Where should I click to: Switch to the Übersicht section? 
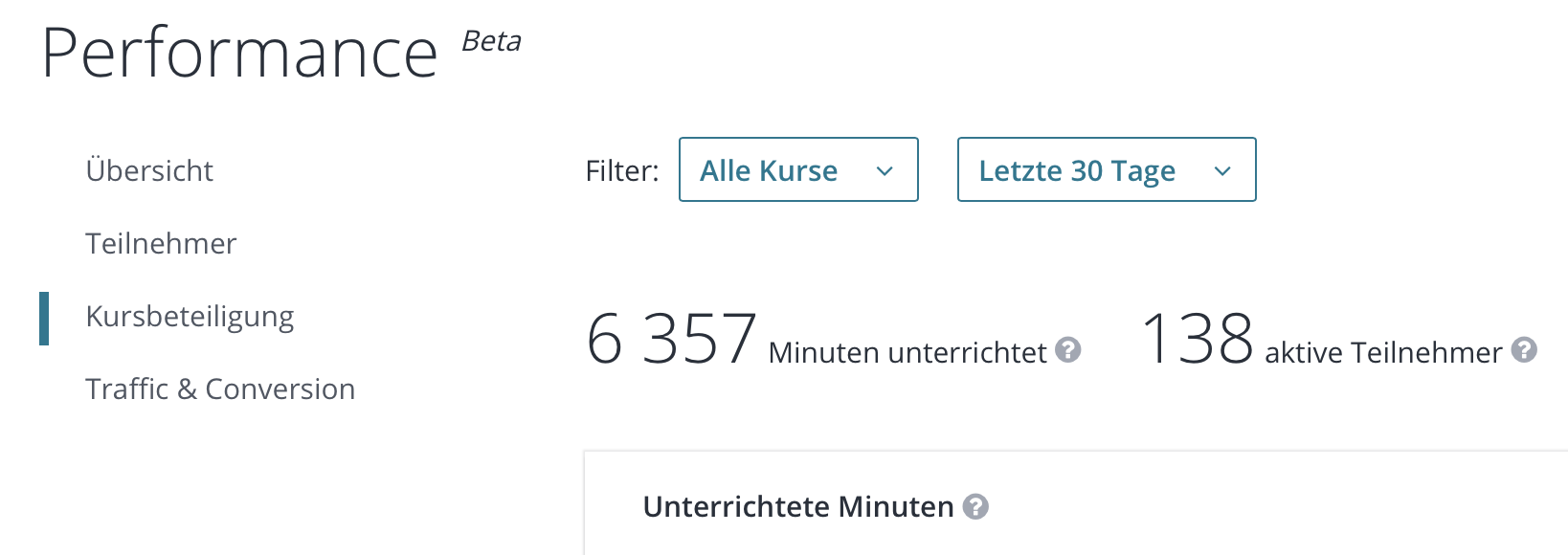tap(149, 170)
